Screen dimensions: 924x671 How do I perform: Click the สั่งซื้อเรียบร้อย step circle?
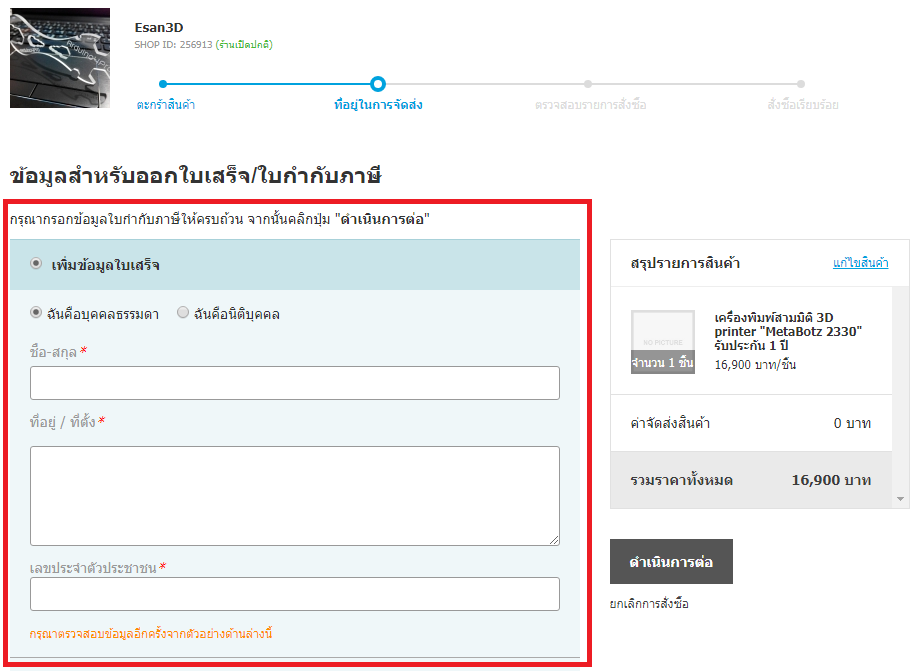point(801,84)
